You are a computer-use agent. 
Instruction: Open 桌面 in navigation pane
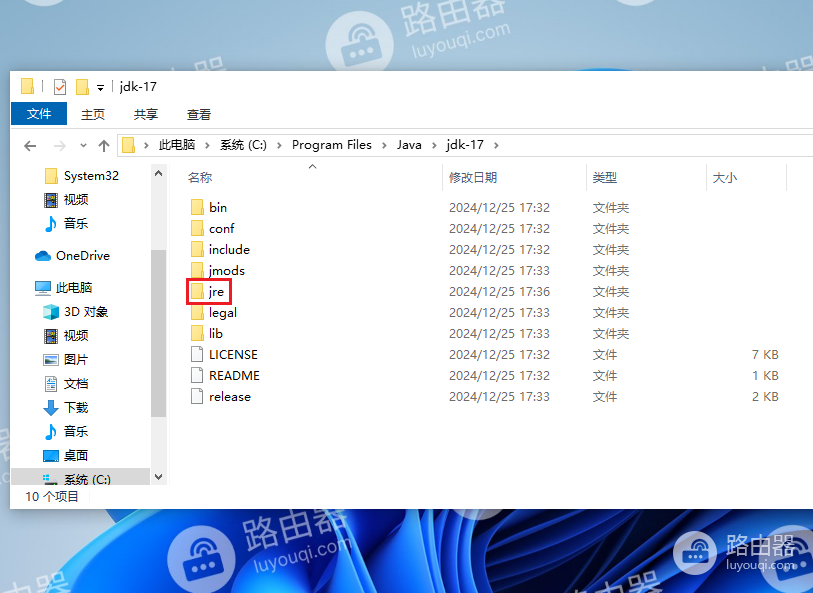66,456
